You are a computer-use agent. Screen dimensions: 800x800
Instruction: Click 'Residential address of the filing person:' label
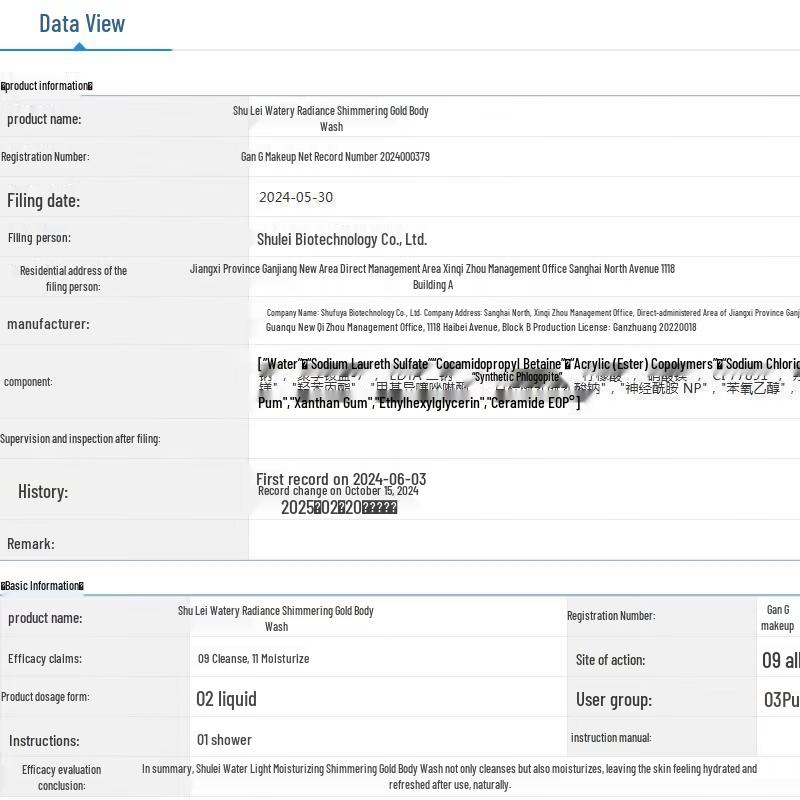point(73,279)
